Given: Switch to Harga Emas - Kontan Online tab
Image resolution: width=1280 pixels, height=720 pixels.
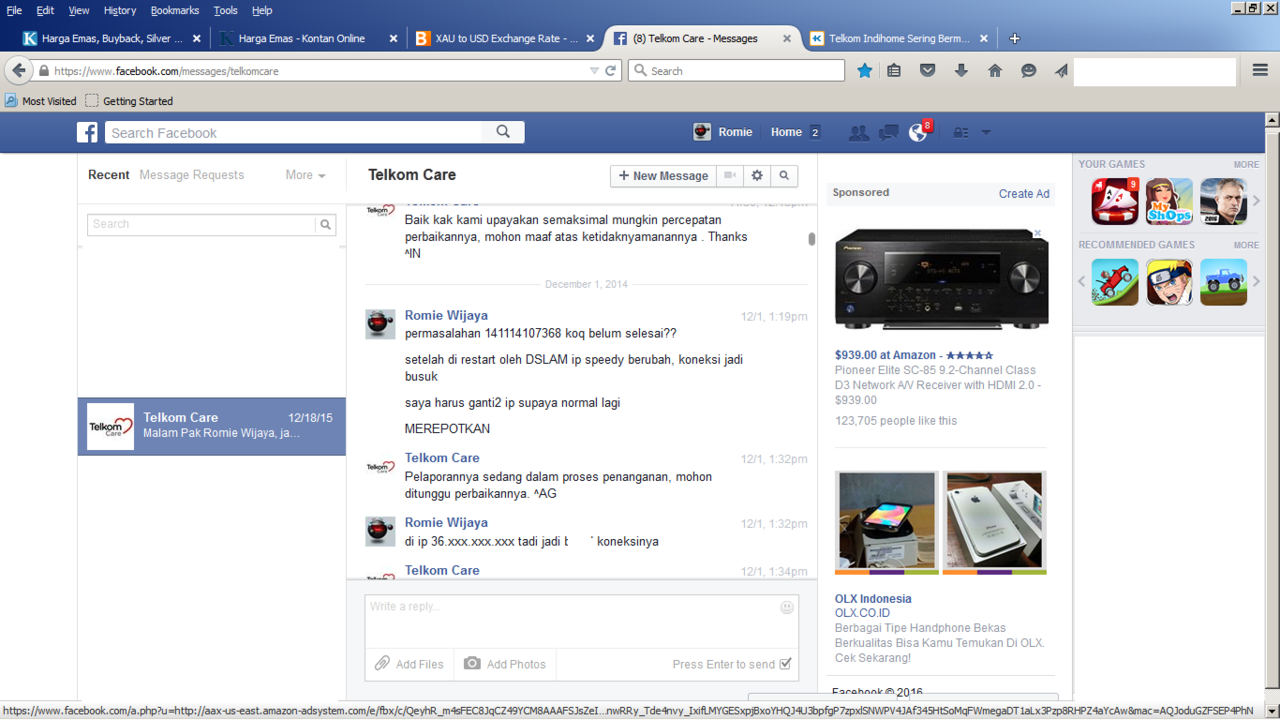Looking at the screenshot, I should click(x=308, y=38).
